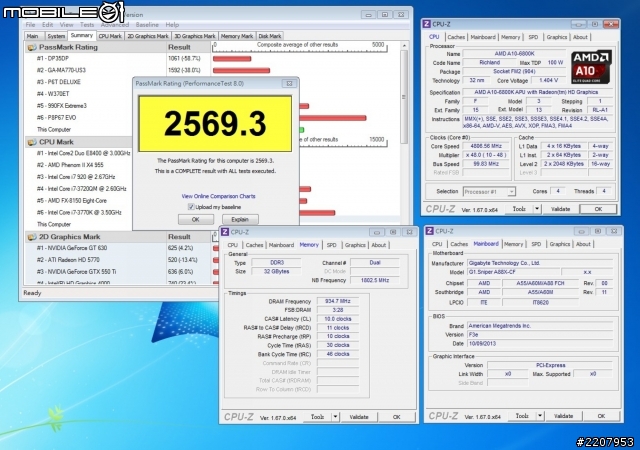Open the Advanced menu in PerformanceTest
Screen dimensions: 640x450
click(x=115, y=25)
